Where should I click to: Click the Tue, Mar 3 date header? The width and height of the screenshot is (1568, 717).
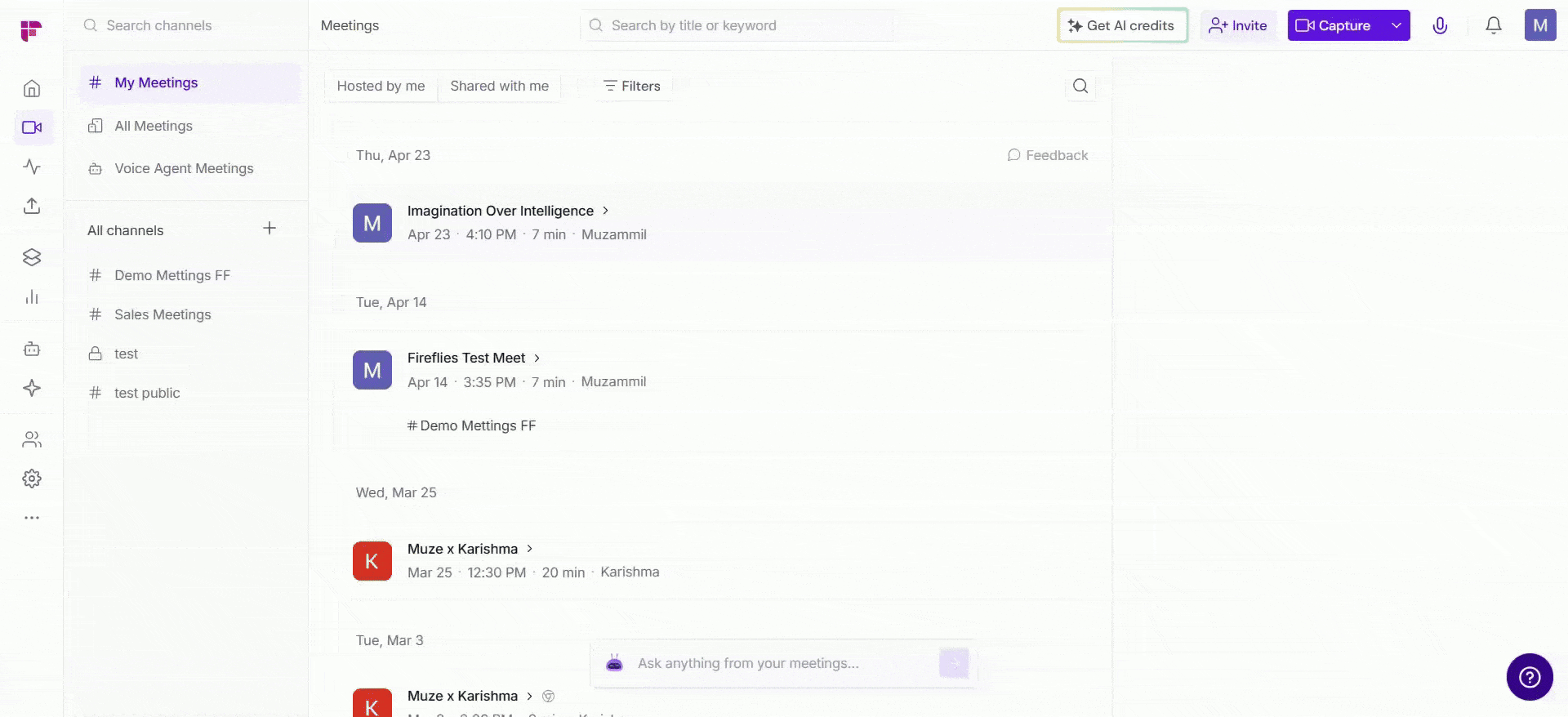(390, 640)
